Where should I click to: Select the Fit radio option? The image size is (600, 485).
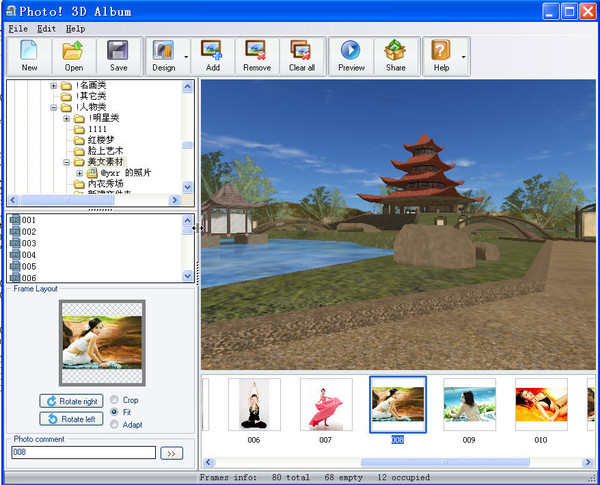[x=114, y=412]
